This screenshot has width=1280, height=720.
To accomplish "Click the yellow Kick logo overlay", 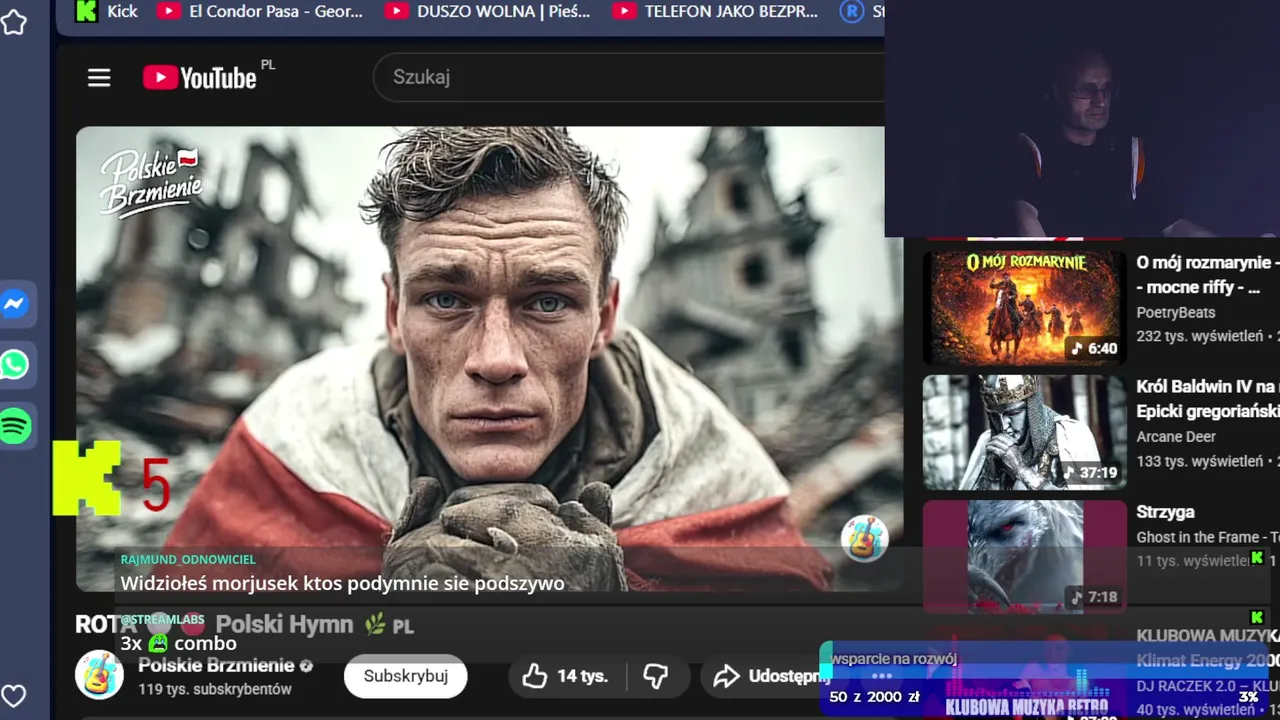I will coord(87,478).
